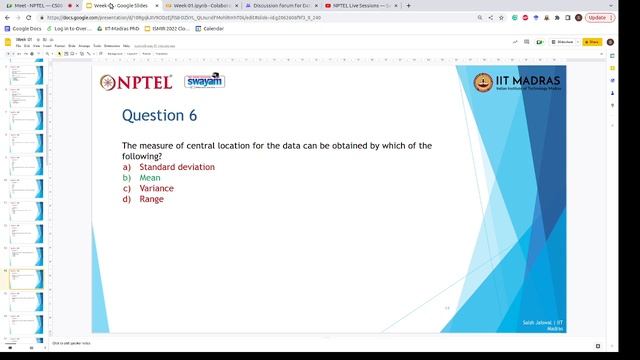Click the Print icon in the toolbar

[32, 53]
